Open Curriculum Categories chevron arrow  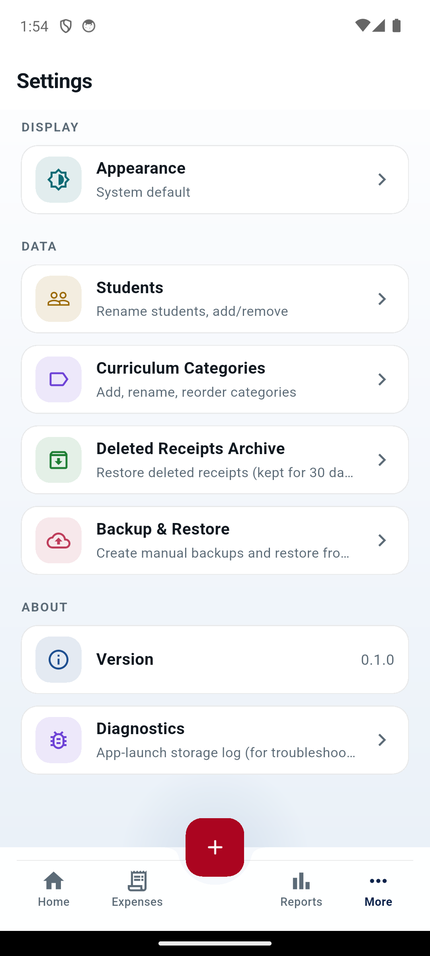tap(382, 379)
